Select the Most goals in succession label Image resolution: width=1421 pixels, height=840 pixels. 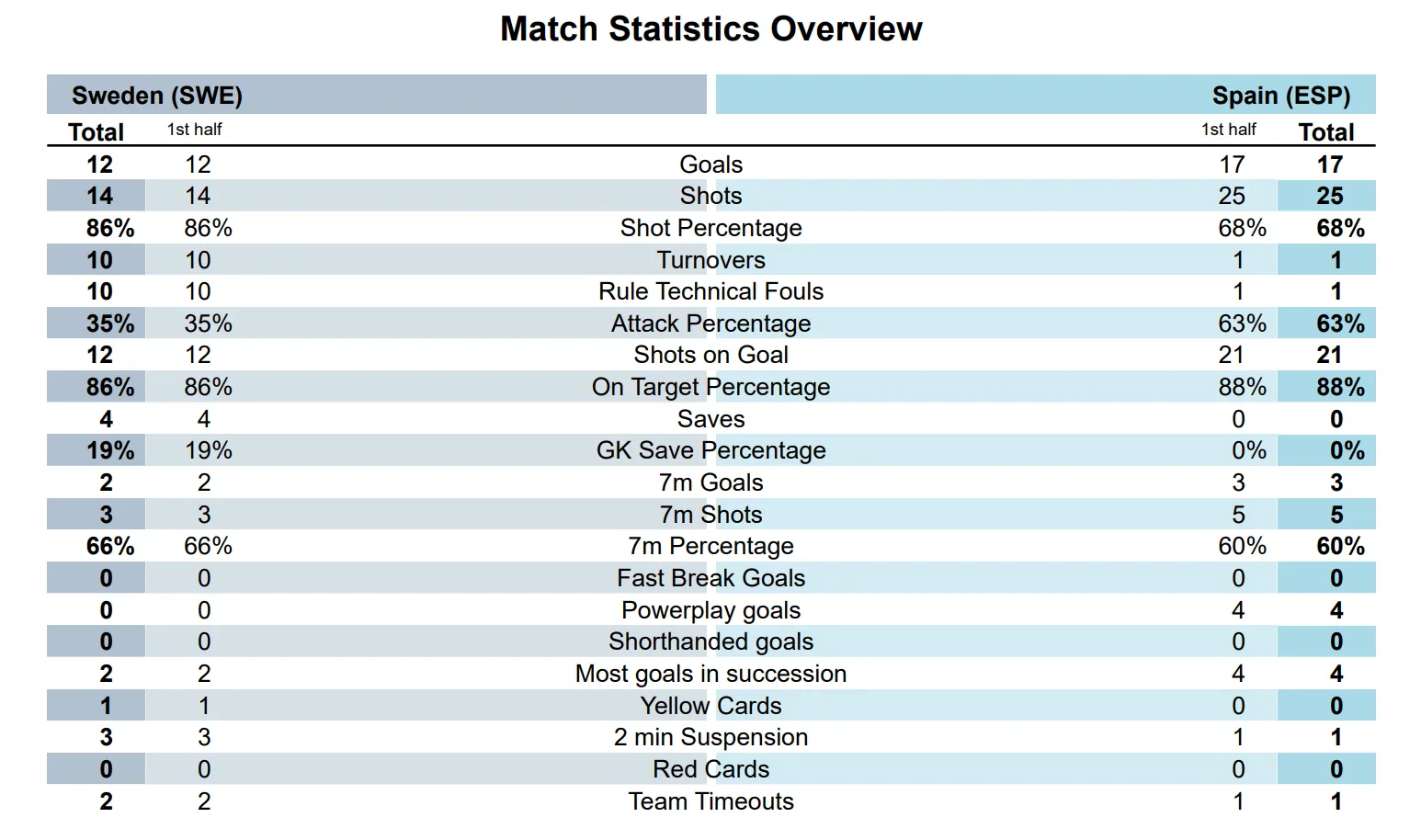click(x=710, y=674)
